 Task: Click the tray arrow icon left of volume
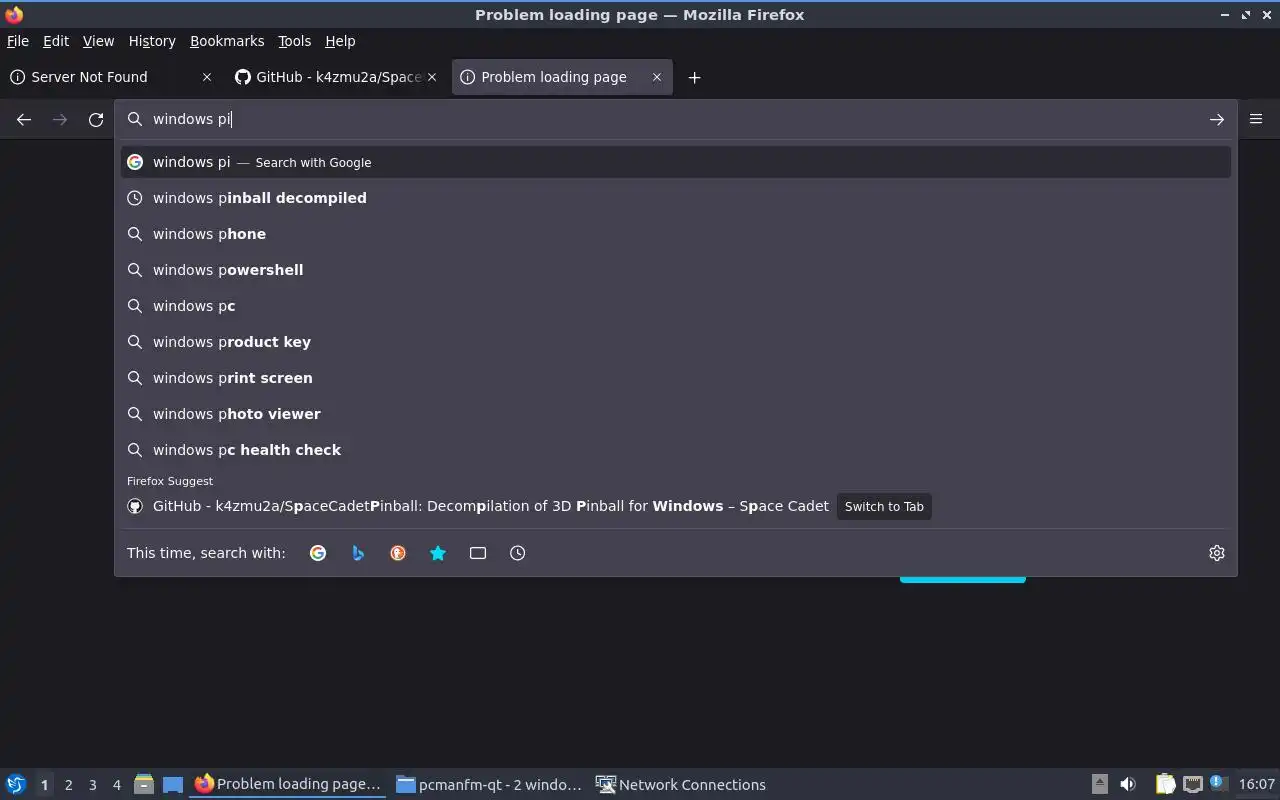click(x=1099, y=784)
